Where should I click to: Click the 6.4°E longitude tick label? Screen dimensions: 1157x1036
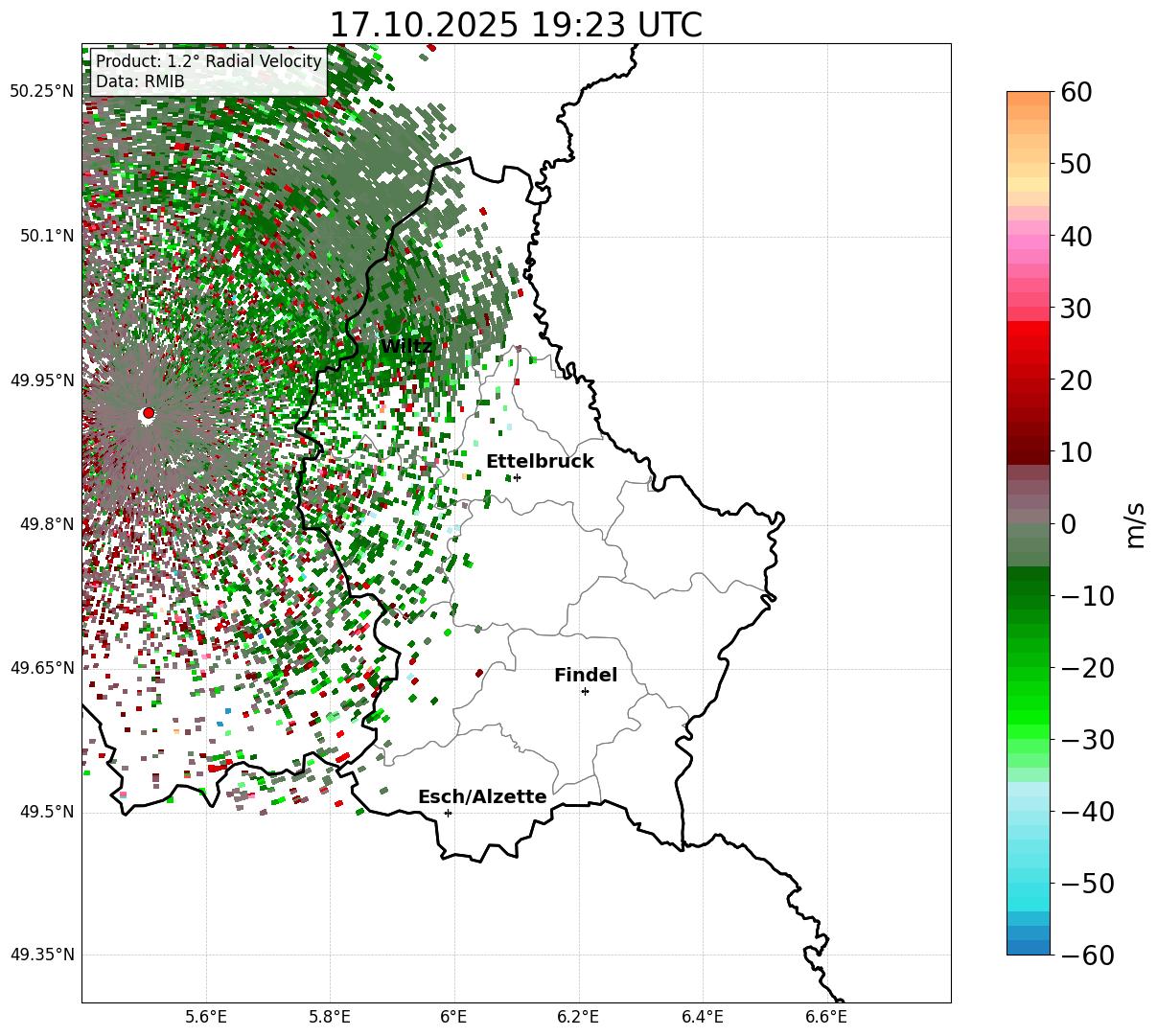702,1017
